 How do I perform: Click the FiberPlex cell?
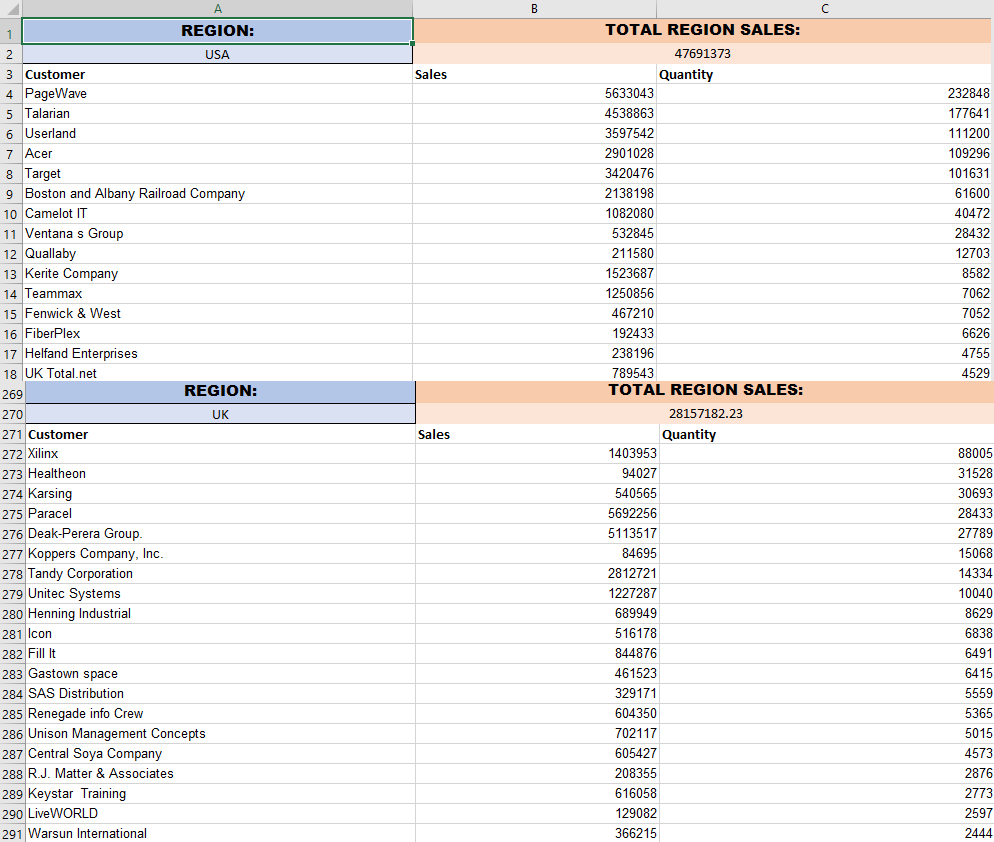pos(217,334)
